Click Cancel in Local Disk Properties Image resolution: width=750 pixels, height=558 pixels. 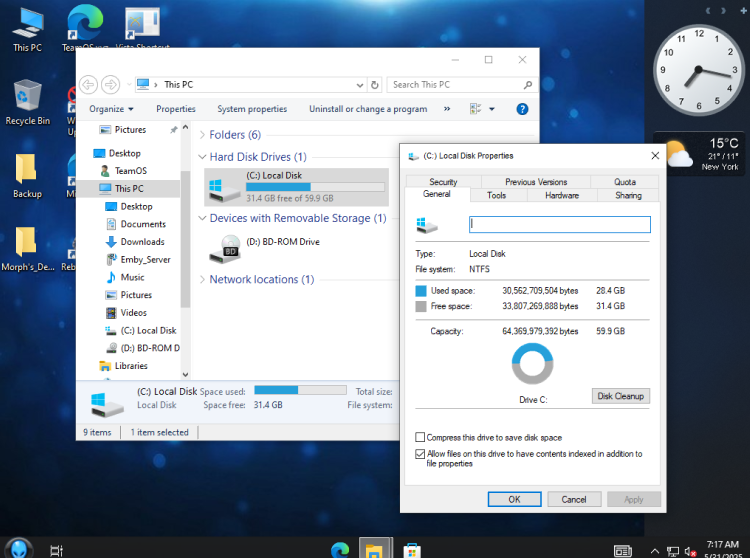click(x=574, y=499)
